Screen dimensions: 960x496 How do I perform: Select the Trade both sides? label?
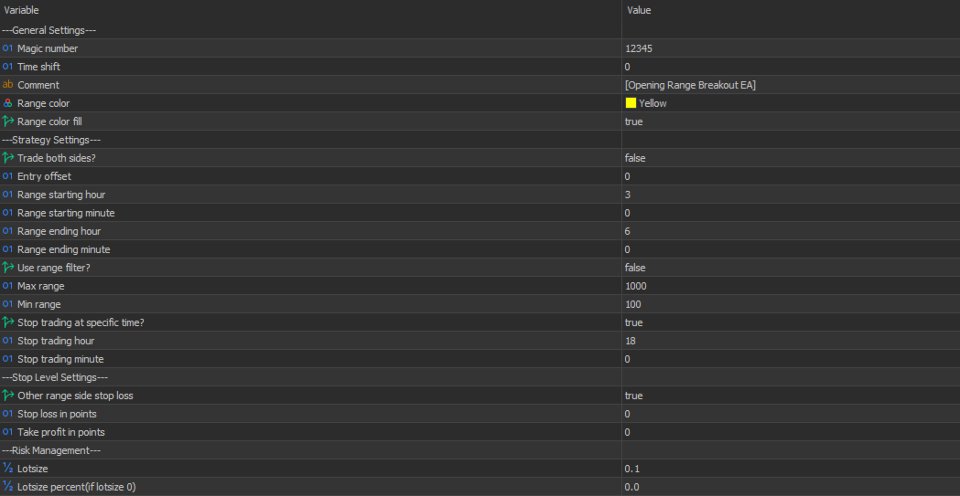click(x=56, y=158)
